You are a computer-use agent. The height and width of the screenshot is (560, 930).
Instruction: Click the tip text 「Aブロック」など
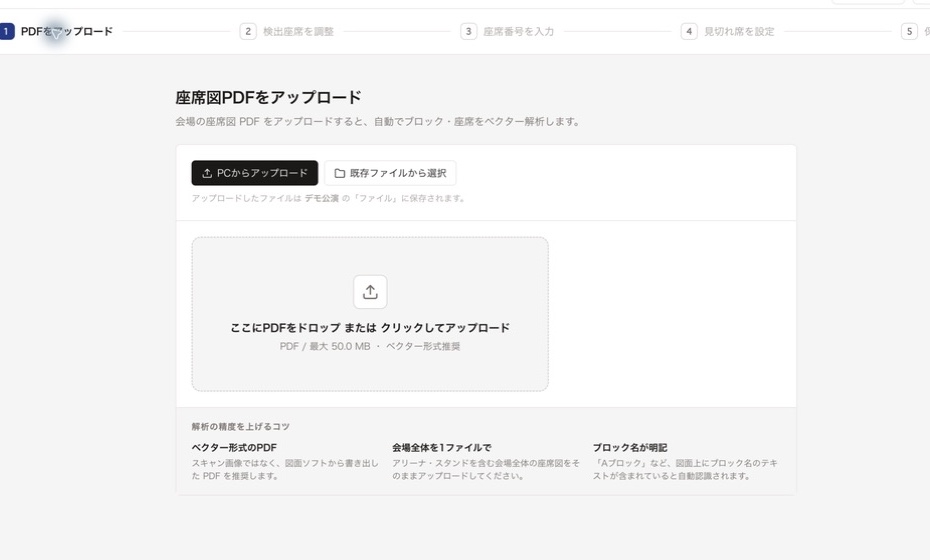(x=685, y=469)
